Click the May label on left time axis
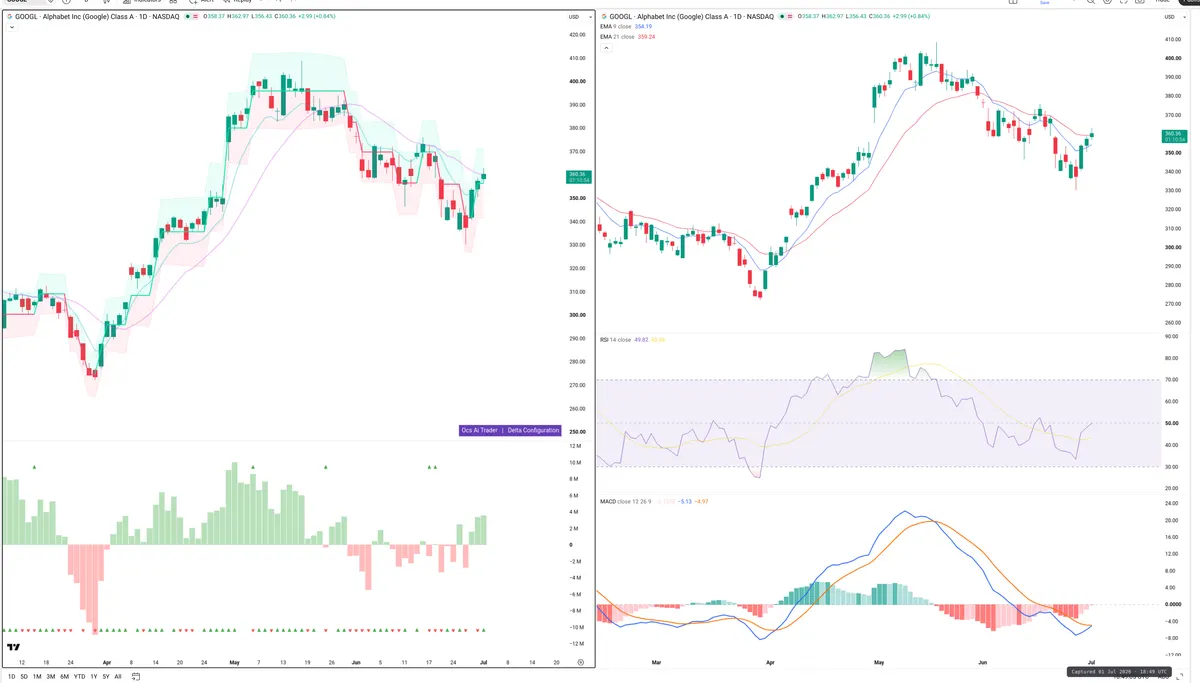Screen dimensions: 1200x683 click(x=235, y=662)
